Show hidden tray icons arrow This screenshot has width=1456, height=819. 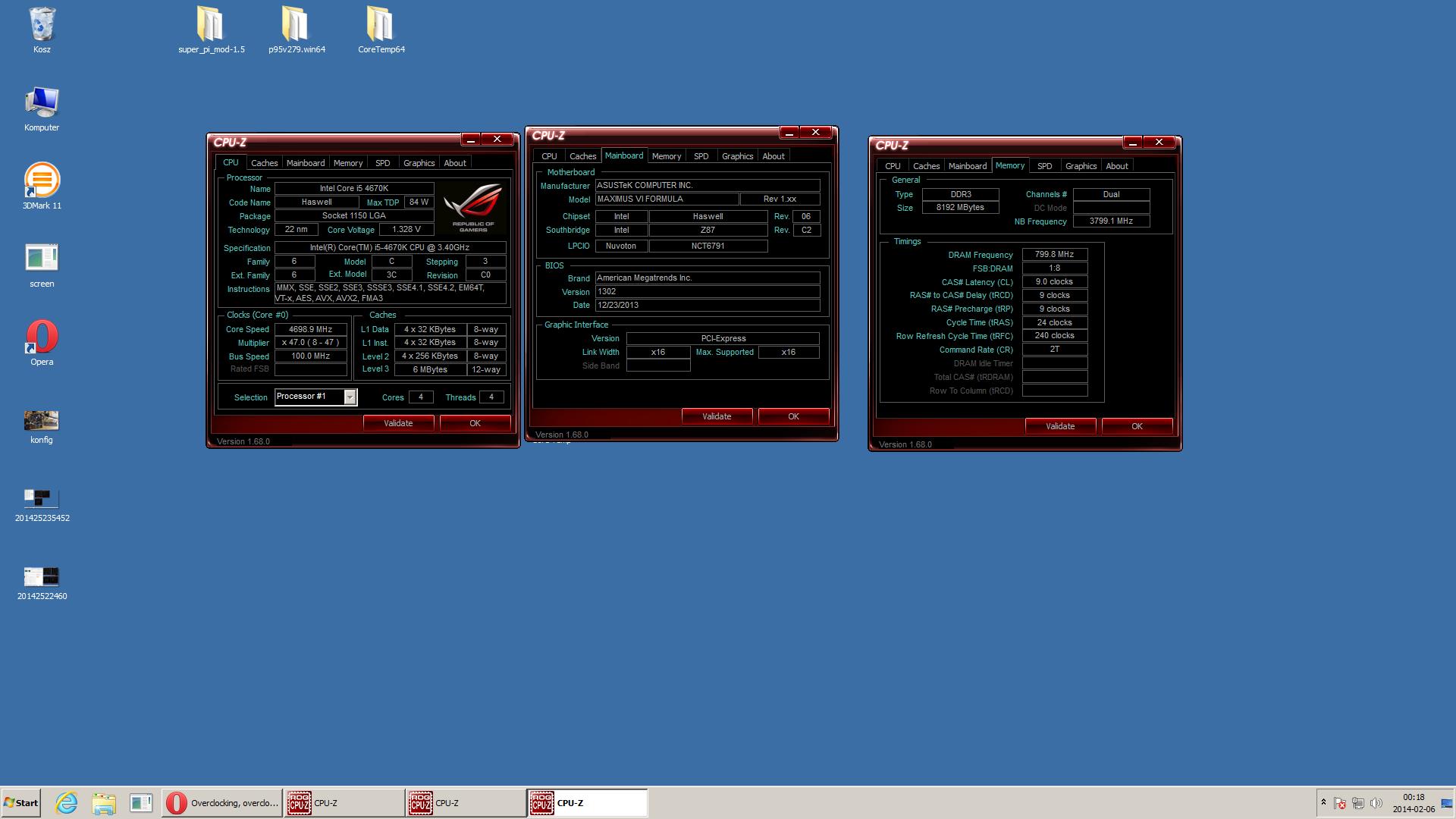click(1323, 802)
